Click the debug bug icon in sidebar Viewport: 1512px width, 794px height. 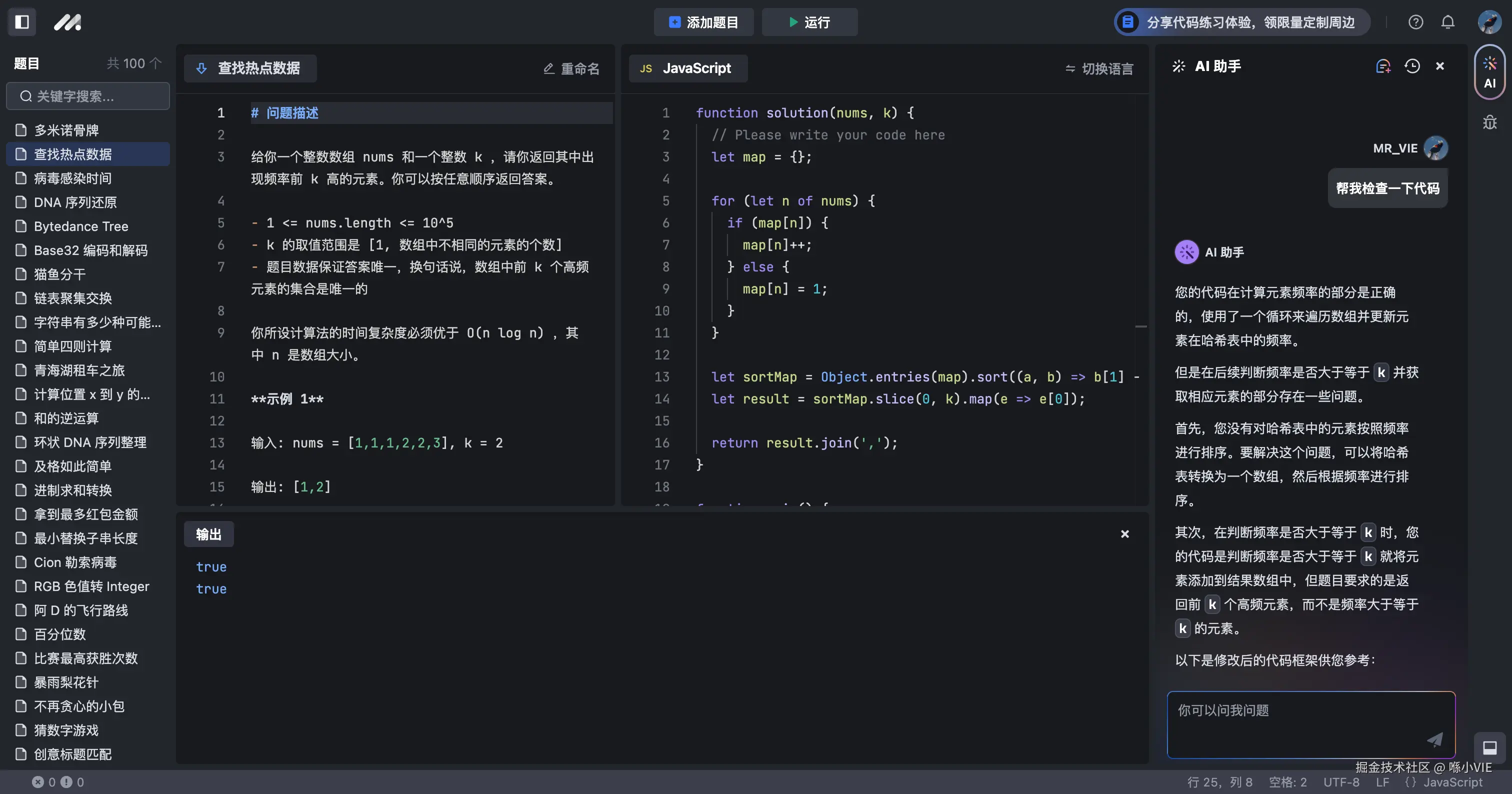click(x=1489, y=122)
